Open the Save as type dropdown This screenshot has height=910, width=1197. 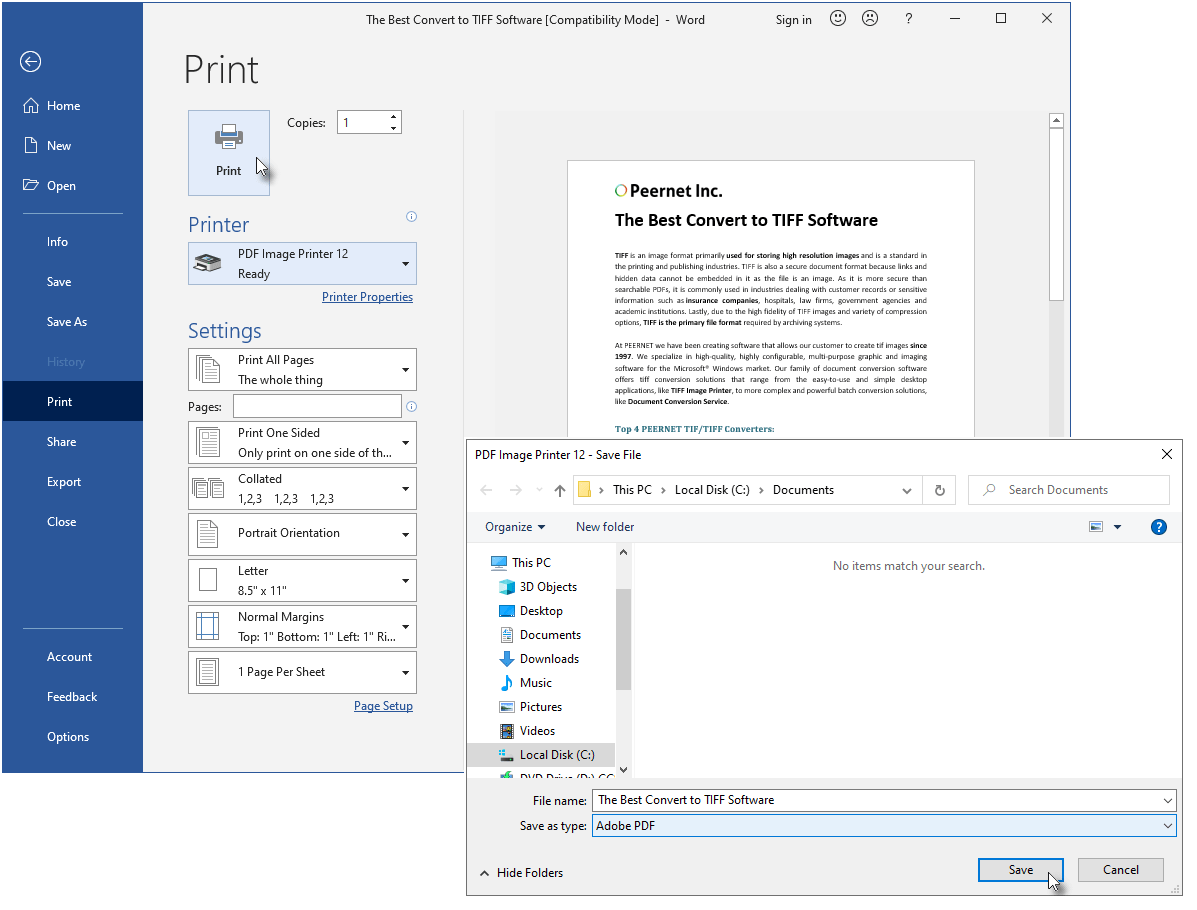click(1168, 825)
